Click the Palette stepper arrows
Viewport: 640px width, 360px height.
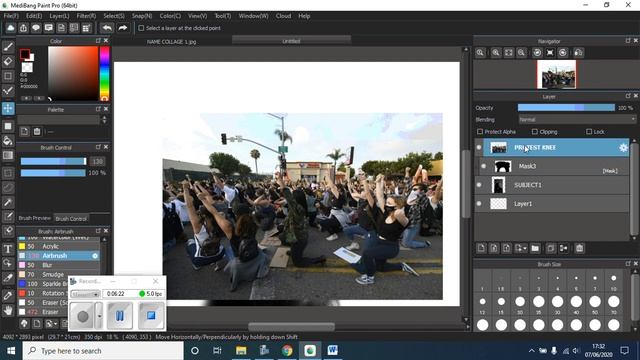pos(104,120)
